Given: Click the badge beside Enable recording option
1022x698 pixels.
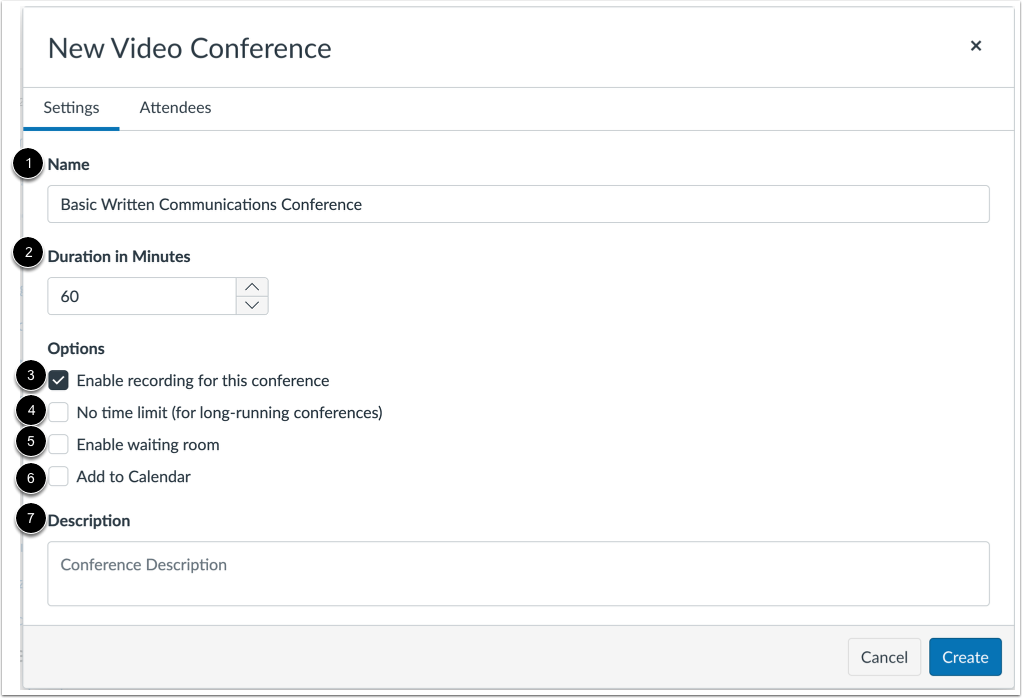Looking at the screenshot, I should pos(29,380).
